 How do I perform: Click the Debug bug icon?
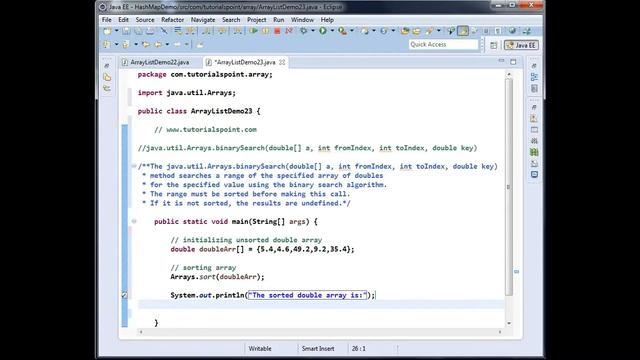pos(303,31)
